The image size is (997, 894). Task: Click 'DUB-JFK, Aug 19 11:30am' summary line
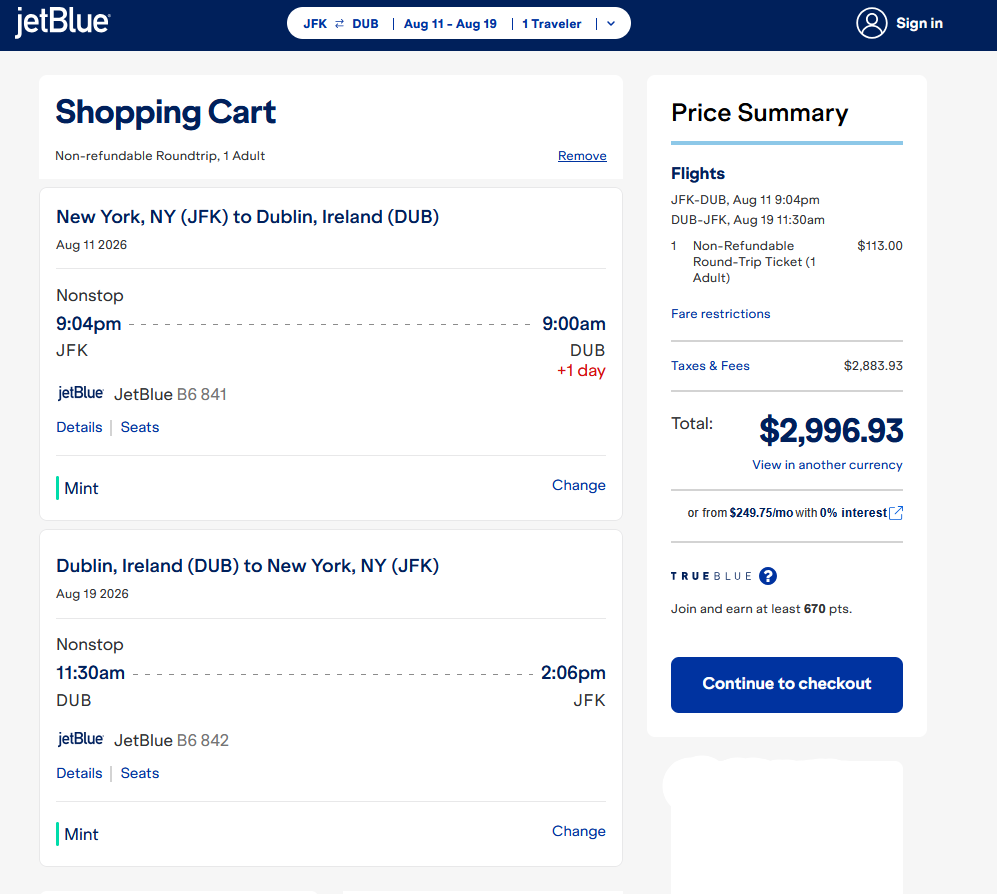pyautogui.click(x=748, y=220)
